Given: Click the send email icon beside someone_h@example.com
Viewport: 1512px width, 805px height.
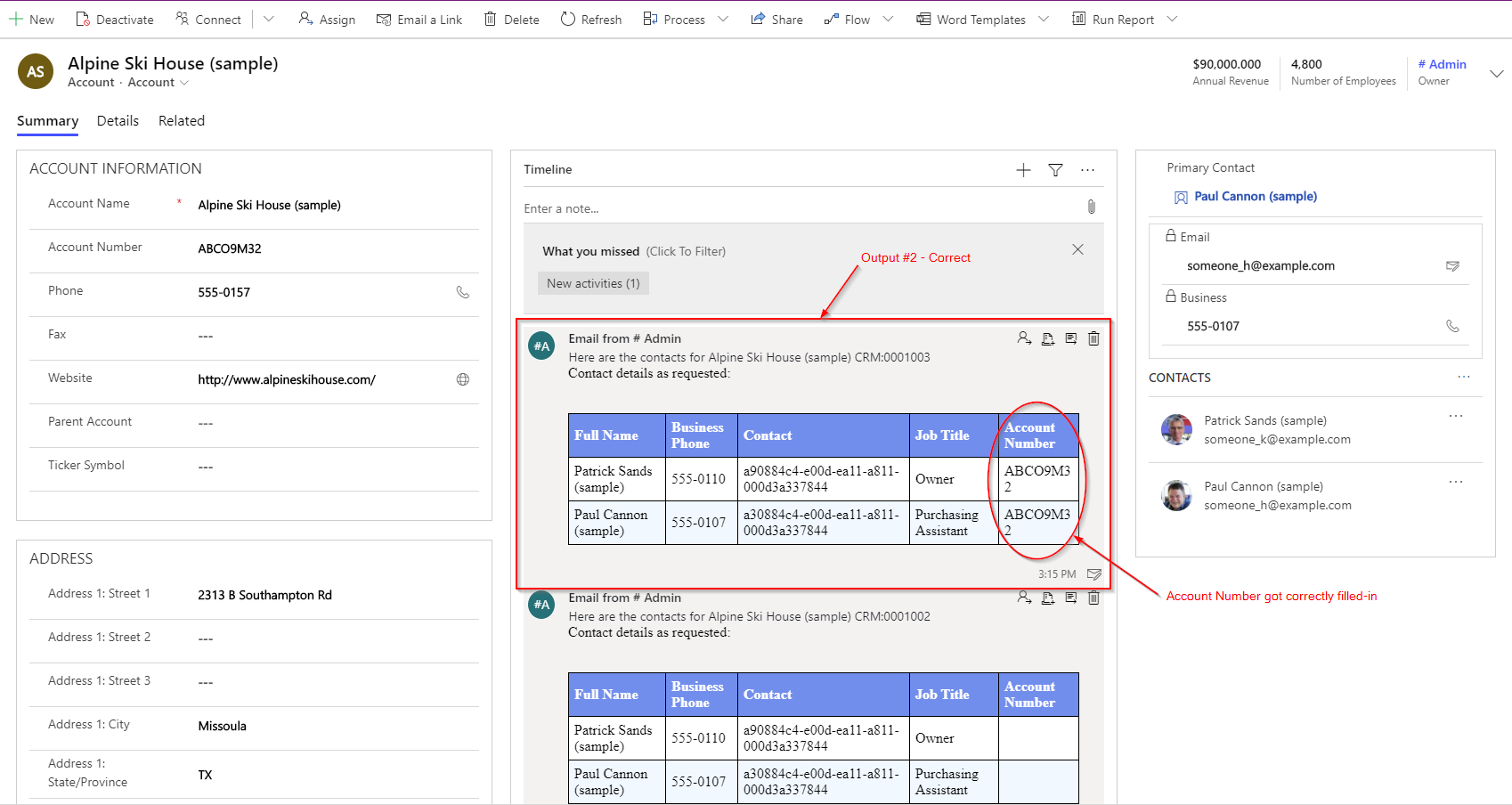Looking at the screenshot, I should (1452, 266).
